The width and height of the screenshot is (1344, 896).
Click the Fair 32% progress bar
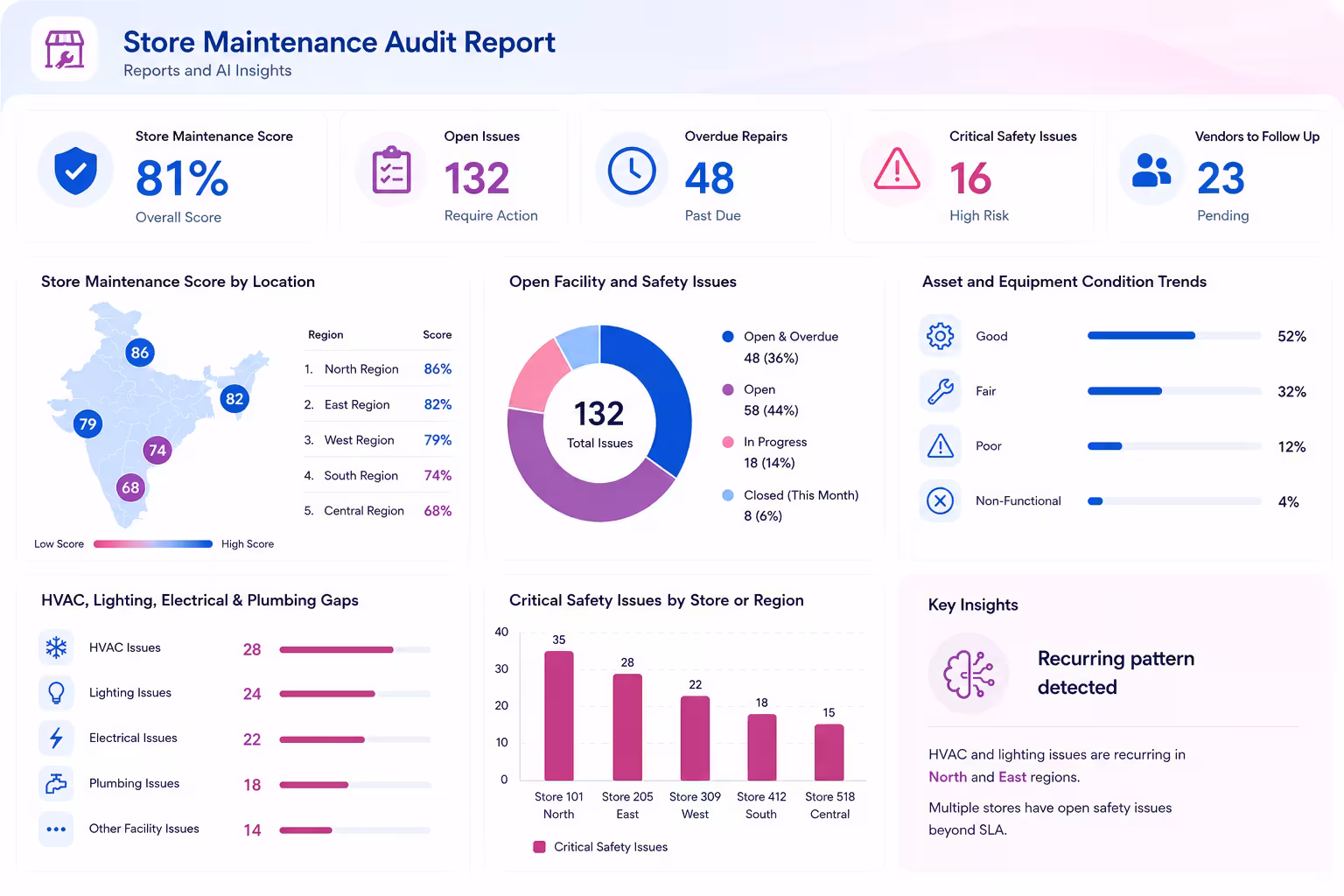pyautogui.click(x=1174, y=391)
